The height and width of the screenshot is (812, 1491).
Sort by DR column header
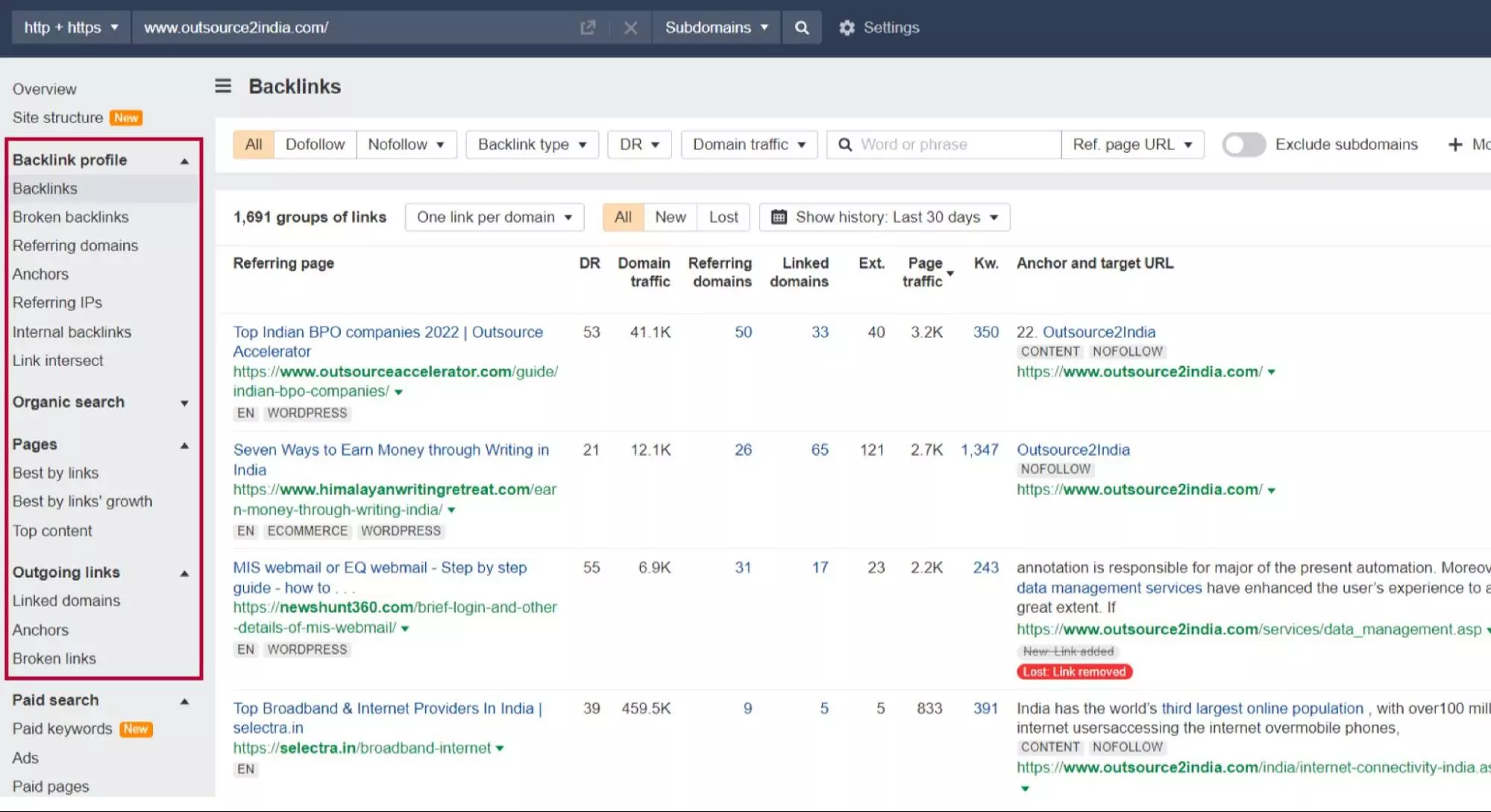click(589, 263)
